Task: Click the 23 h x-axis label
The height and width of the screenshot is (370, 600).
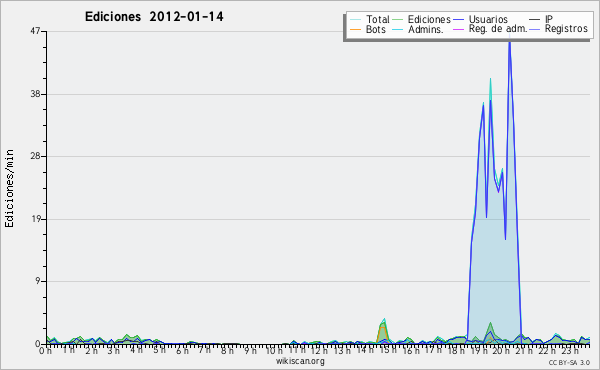Action: pyautogui.click(x=570, y=350)
